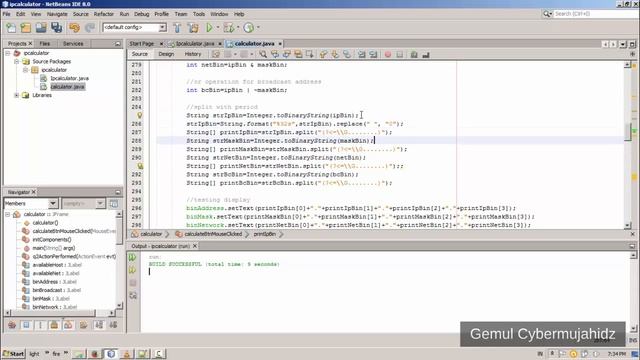Click the Windows Start button

click(13, 354)
